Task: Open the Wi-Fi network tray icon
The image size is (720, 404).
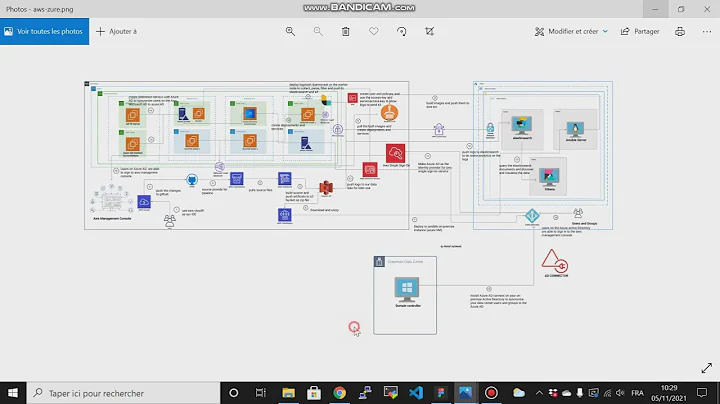Action: point(607,393)
